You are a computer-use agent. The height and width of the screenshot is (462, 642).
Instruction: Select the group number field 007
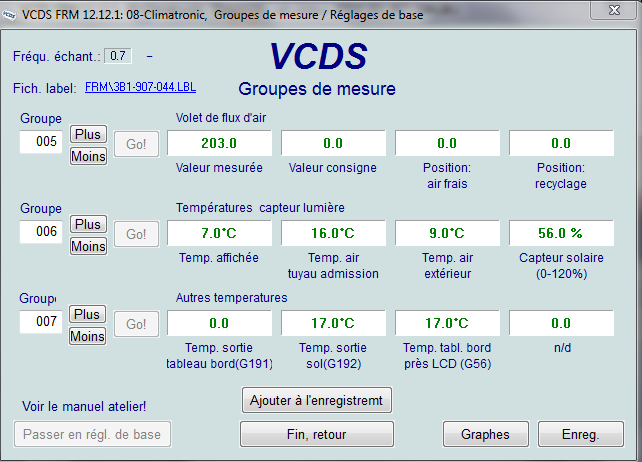coord(41,322)
